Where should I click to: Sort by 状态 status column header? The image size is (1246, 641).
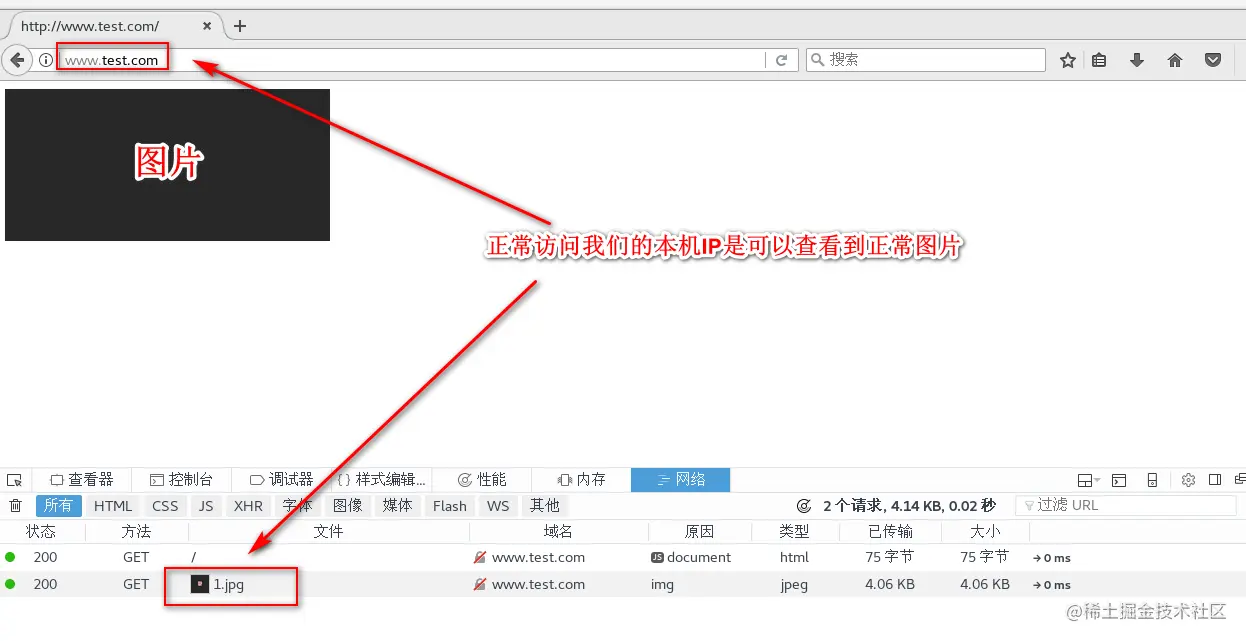(41, 532)
